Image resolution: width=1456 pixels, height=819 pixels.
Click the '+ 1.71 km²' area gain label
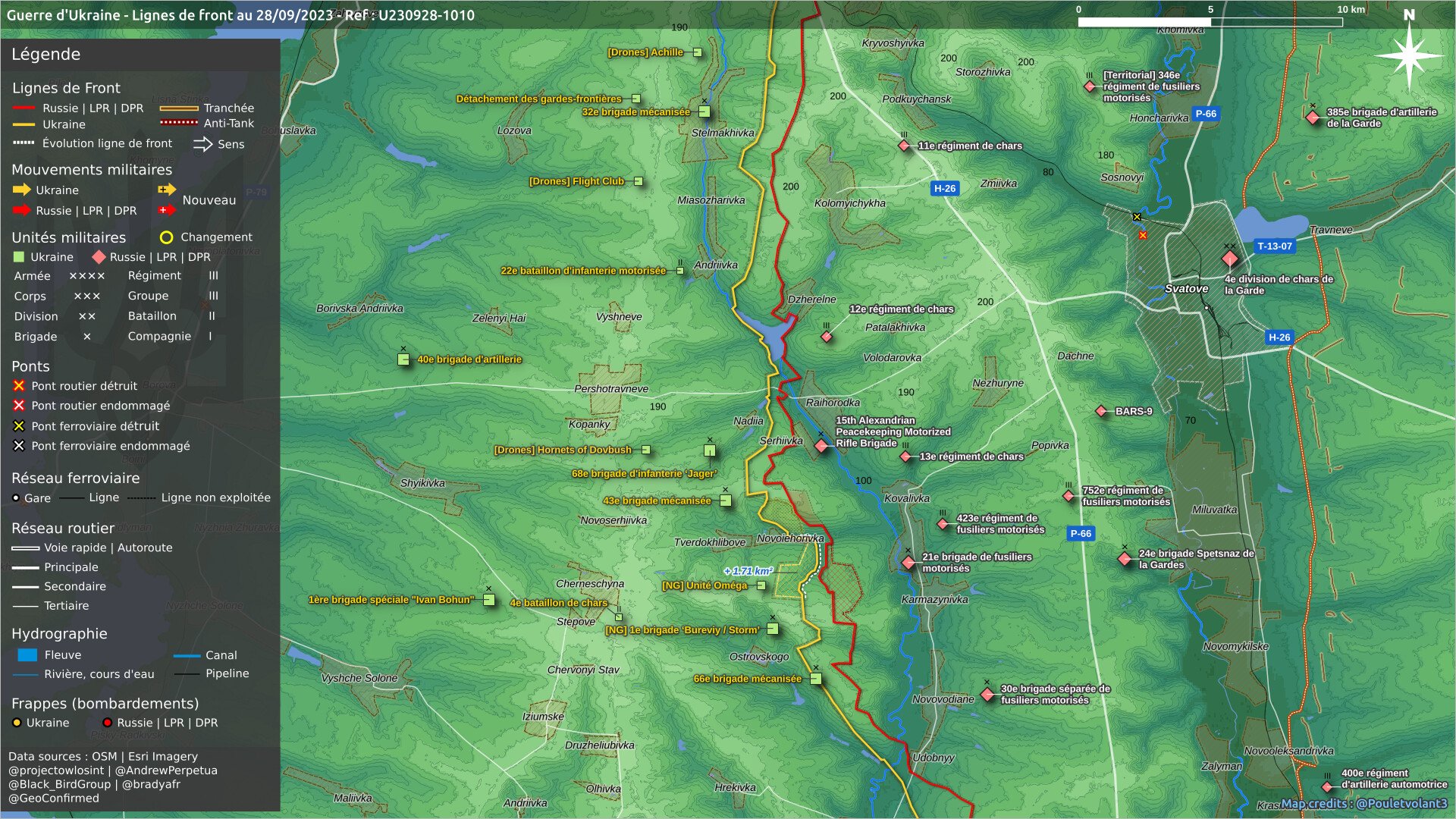[748, 571]
